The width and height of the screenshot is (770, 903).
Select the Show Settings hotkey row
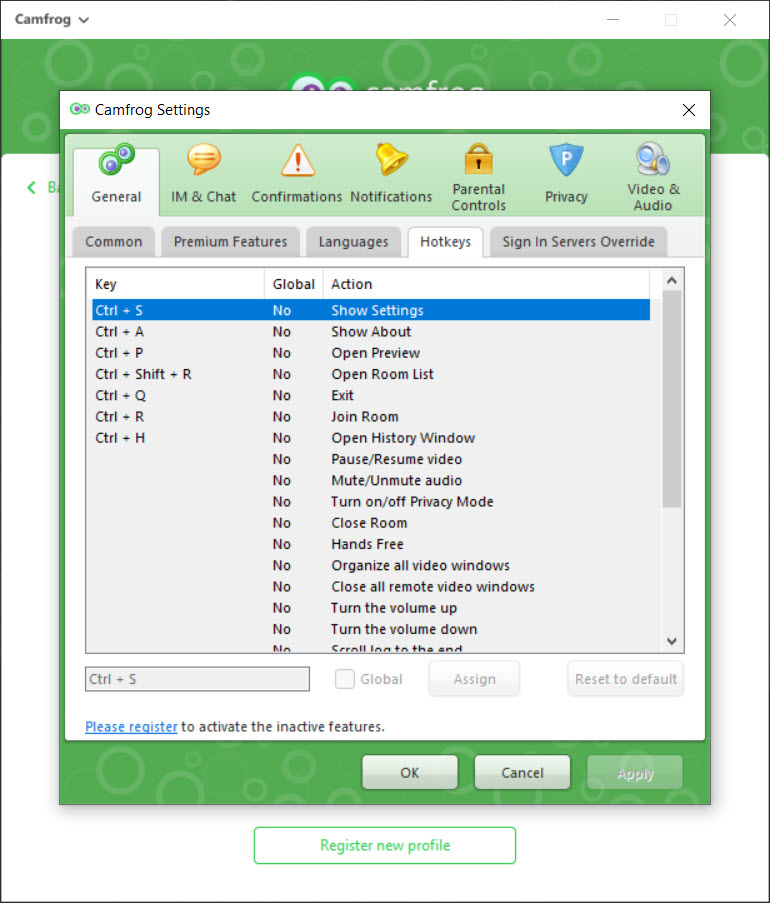pyautogui.click(x=371, y=310)
